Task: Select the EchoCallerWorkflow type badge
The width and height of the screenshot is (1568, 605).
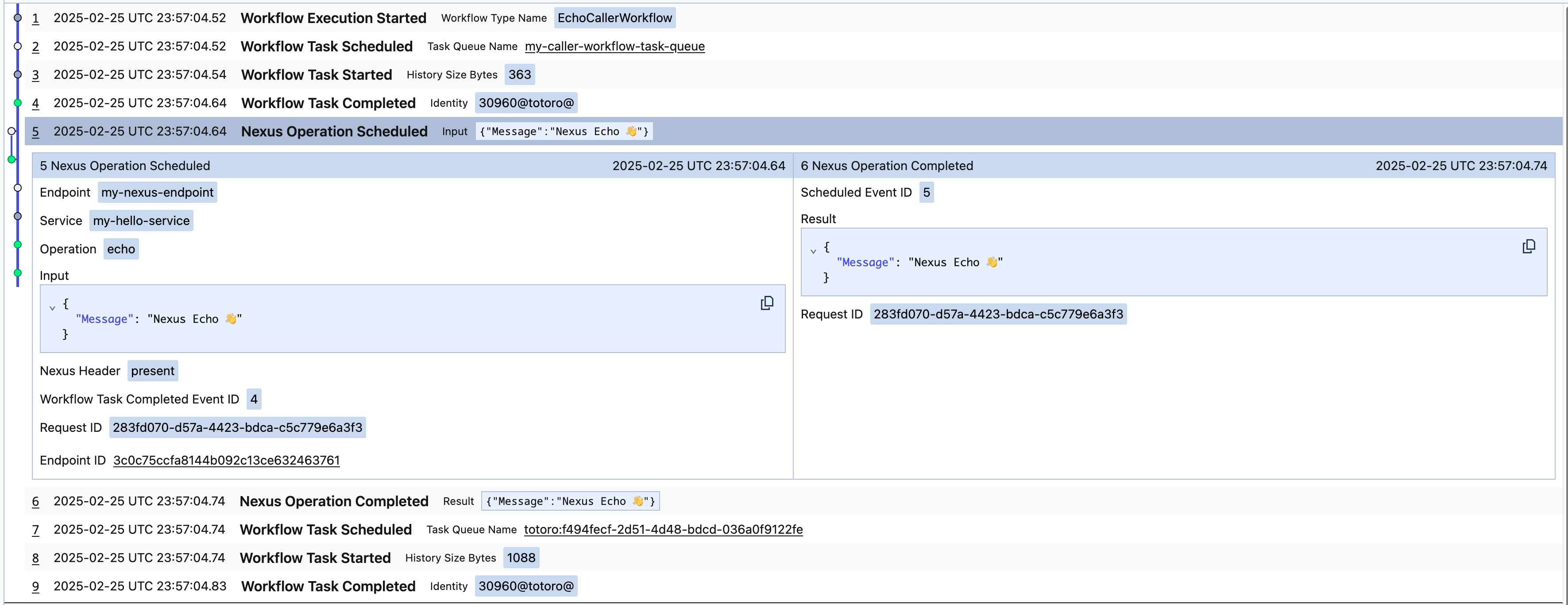Action: point(614,18)
